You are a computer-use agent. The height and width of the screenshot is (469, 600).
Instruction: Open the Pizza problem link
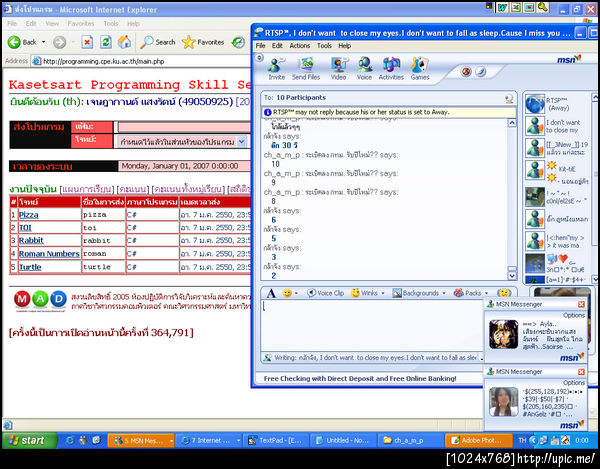coord(29,215)
